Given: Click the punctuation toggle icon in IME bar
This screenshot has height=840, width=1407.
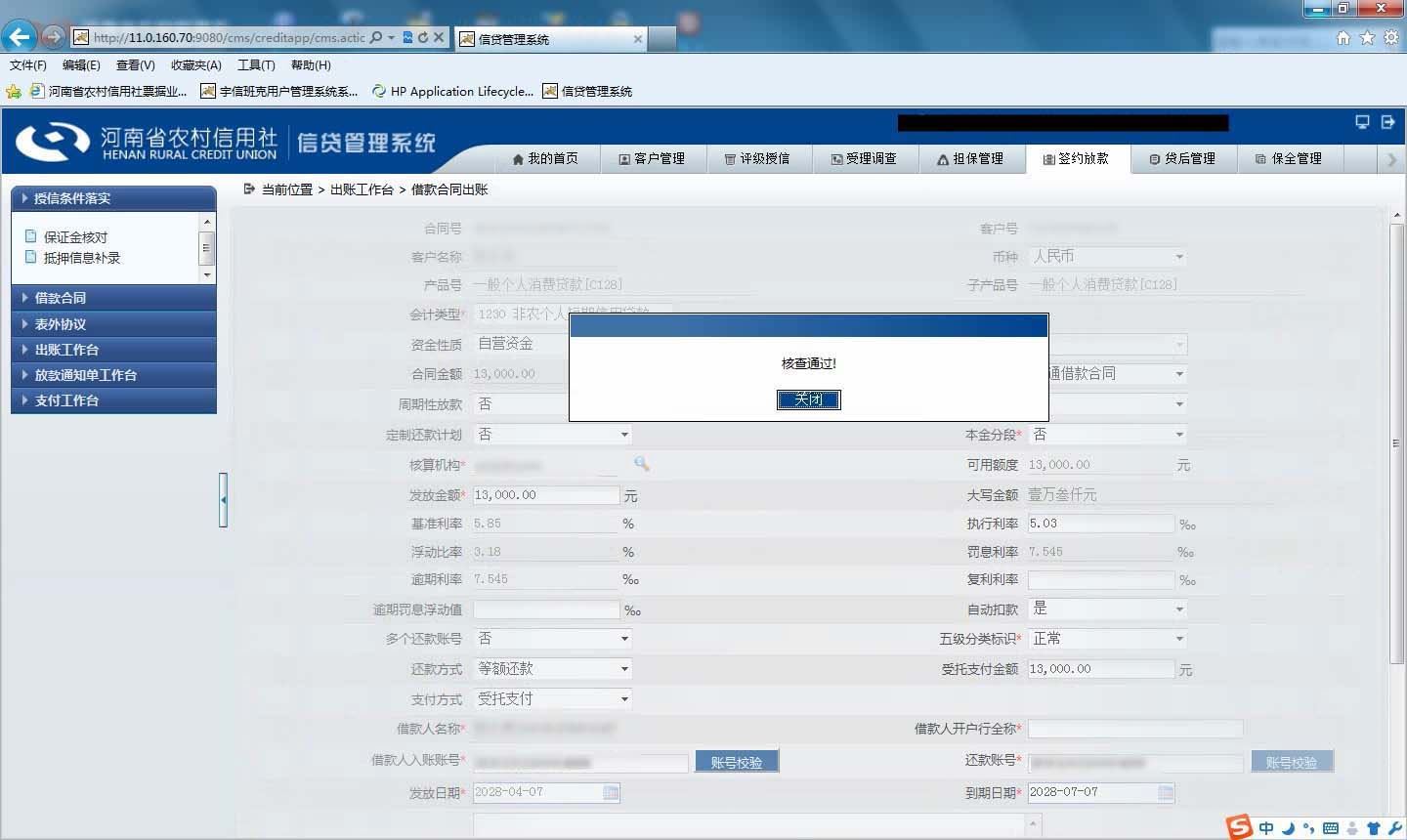Looking at the screenshot, I should click(1308, 828).
